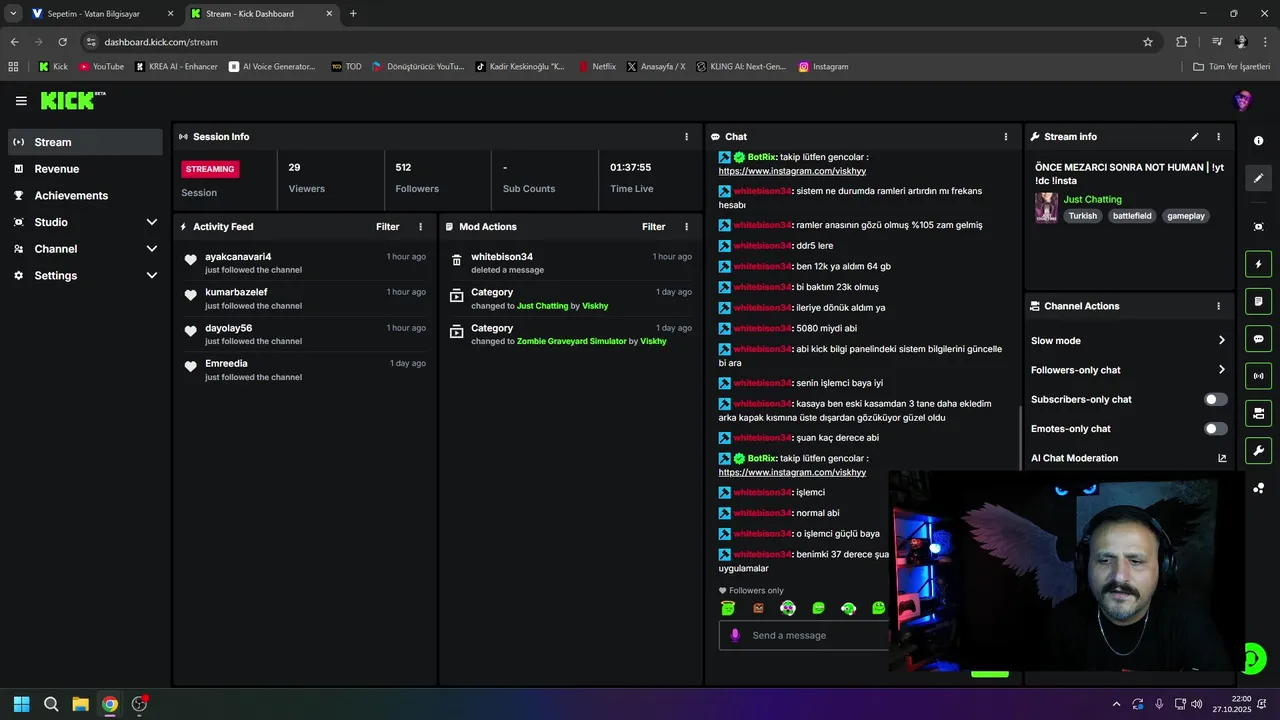
Task: Open Mod Actions Filter dropdown
Action: click(x=653, y=227)
